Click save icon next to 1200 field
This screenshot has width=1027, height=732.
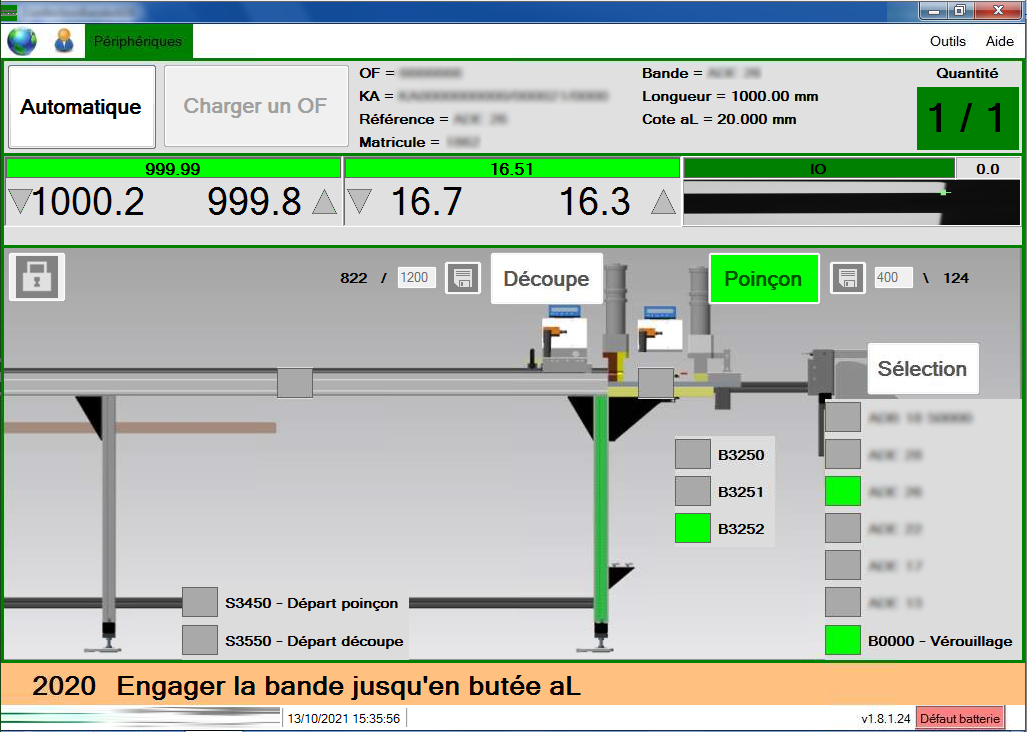click(463, 278)
